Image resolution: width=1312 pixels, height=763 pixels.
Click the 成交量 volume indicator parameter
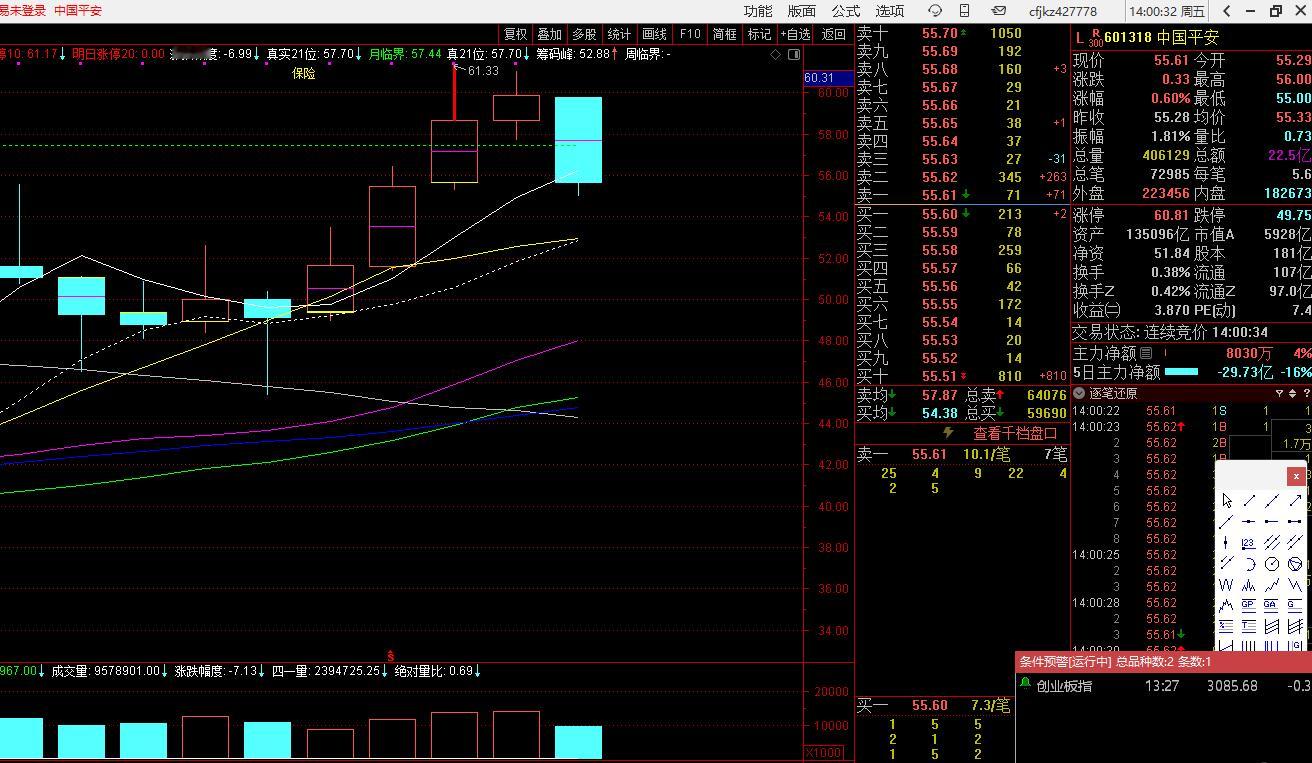point(105,671)
